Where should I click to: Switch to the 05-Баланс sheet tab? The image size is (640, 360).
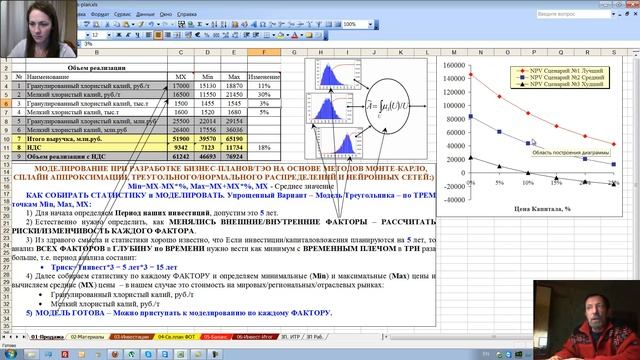tap(216, 337)
